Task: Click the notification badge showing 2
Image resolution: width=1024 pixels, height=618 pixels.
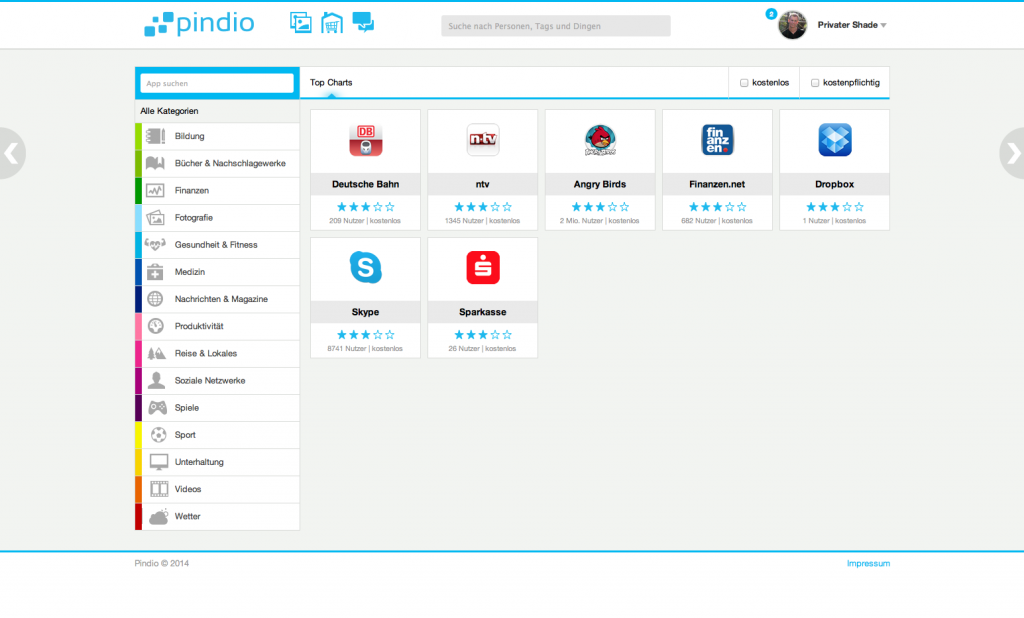Action: 771,14
